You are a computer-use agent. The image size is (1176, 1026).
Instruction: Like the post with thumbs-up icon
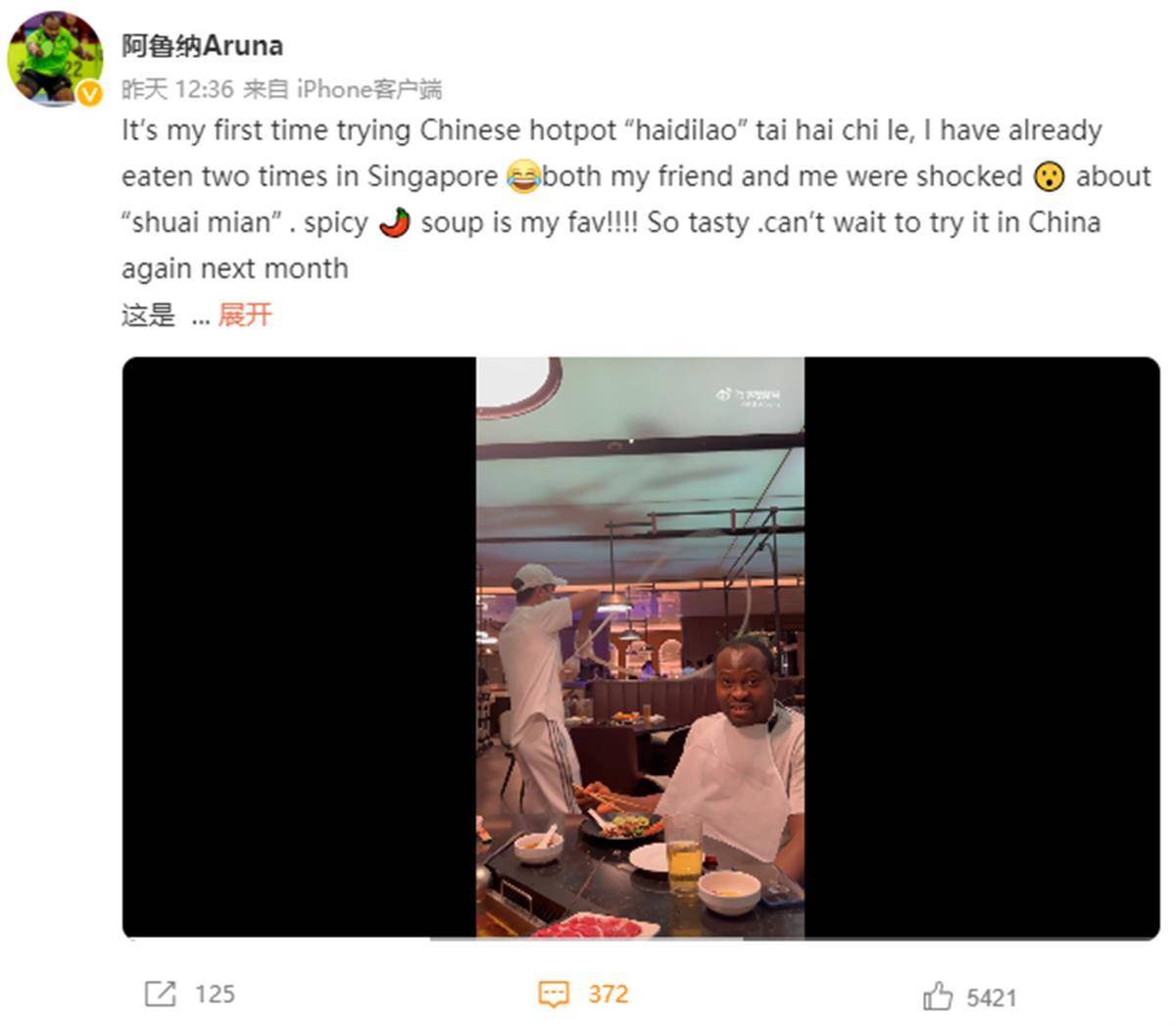coord(938,997)
